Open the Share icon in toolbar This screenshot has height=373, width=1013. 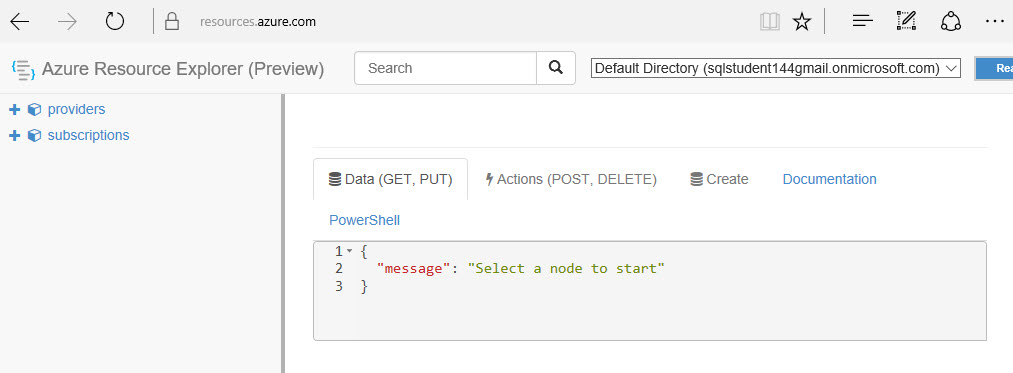(951, 22)
